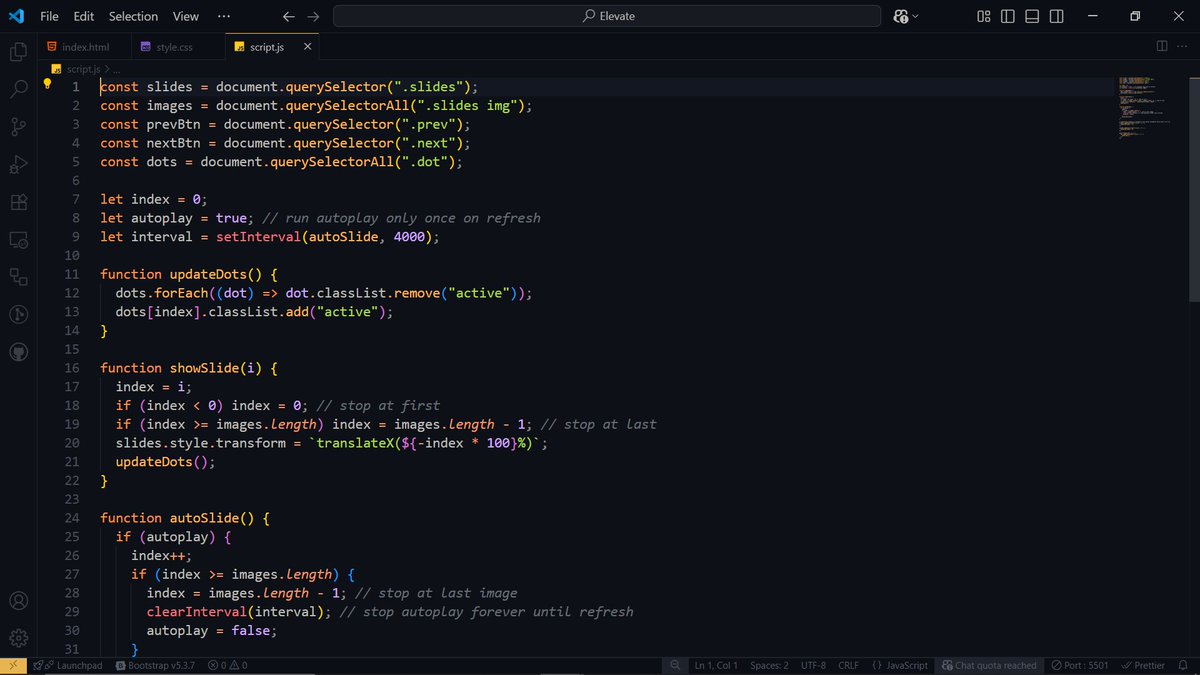This screenshot has width=1200, height=675.
Task: Open the Manage gear icon
Action: [x=18, y=638]
